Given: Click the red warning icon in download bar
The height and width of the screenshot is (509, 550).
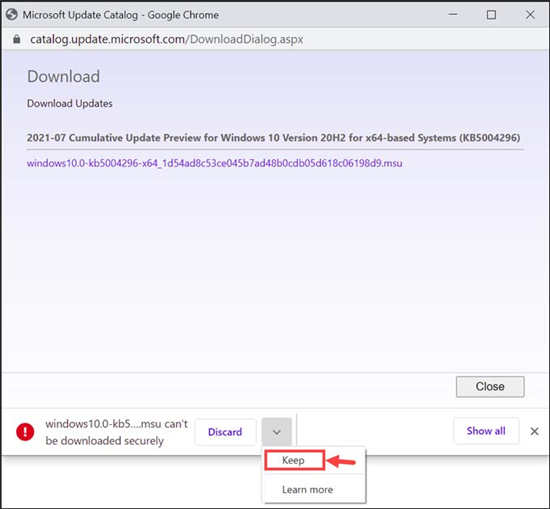Looking at the screenshot, I should (x=25, y=431).
